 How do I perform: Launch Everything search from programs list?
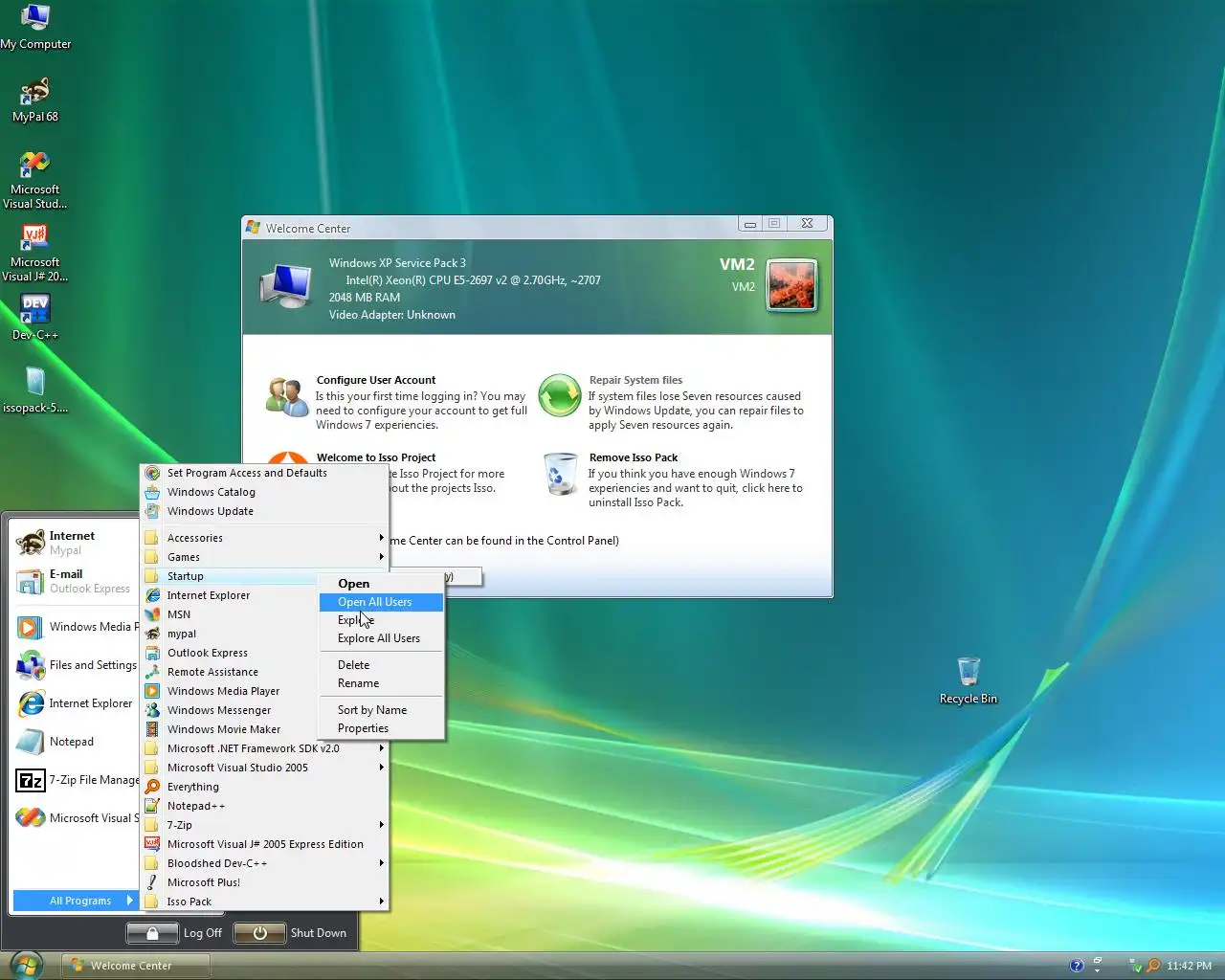265,787
